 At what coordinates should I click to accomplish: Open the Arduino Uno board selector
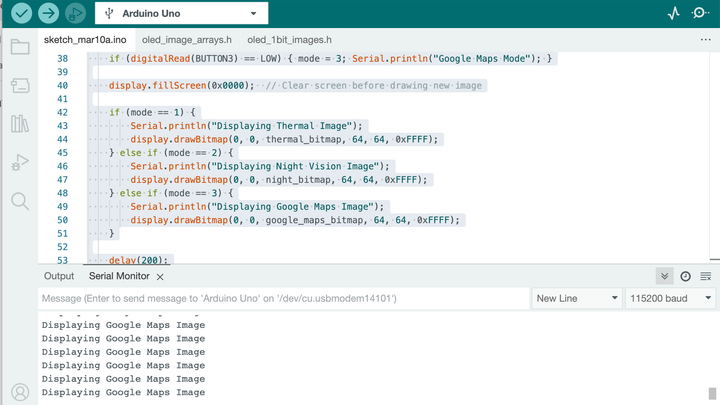[182, 14]
